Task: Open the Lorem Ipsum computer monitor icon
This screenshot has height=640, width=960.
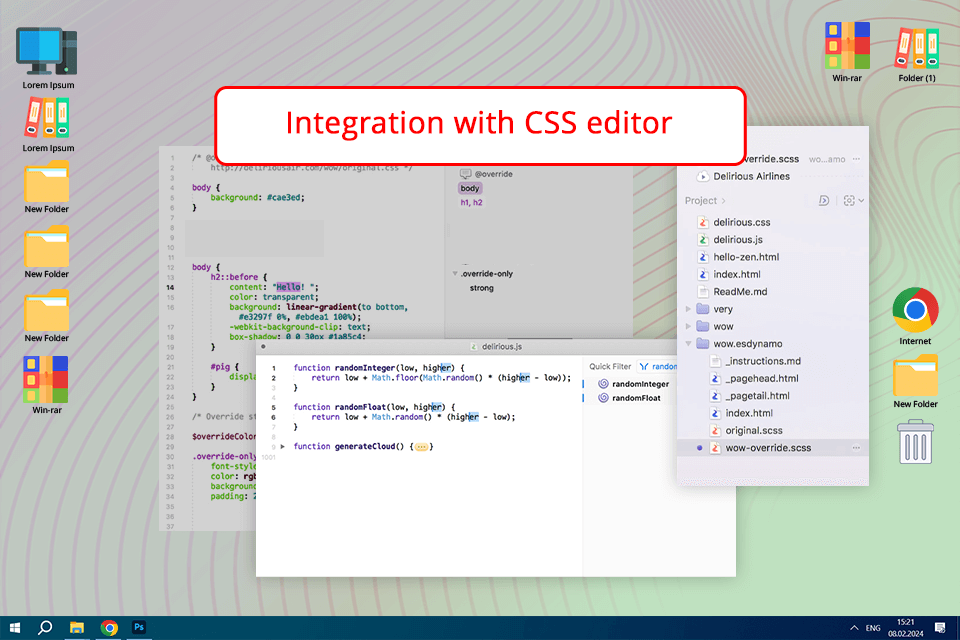Action: click(47, 51)
